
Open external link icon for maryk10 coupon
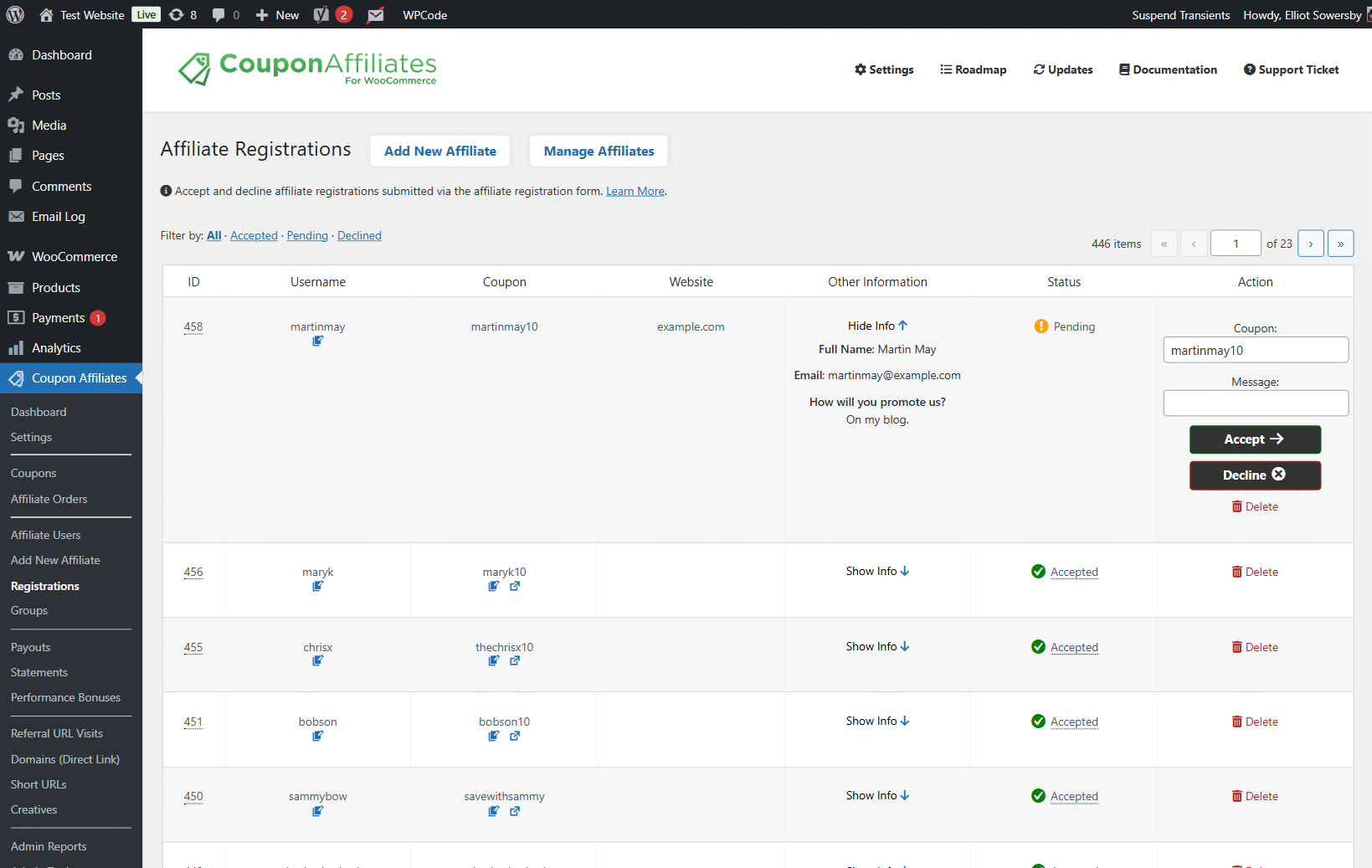point(515,587)
